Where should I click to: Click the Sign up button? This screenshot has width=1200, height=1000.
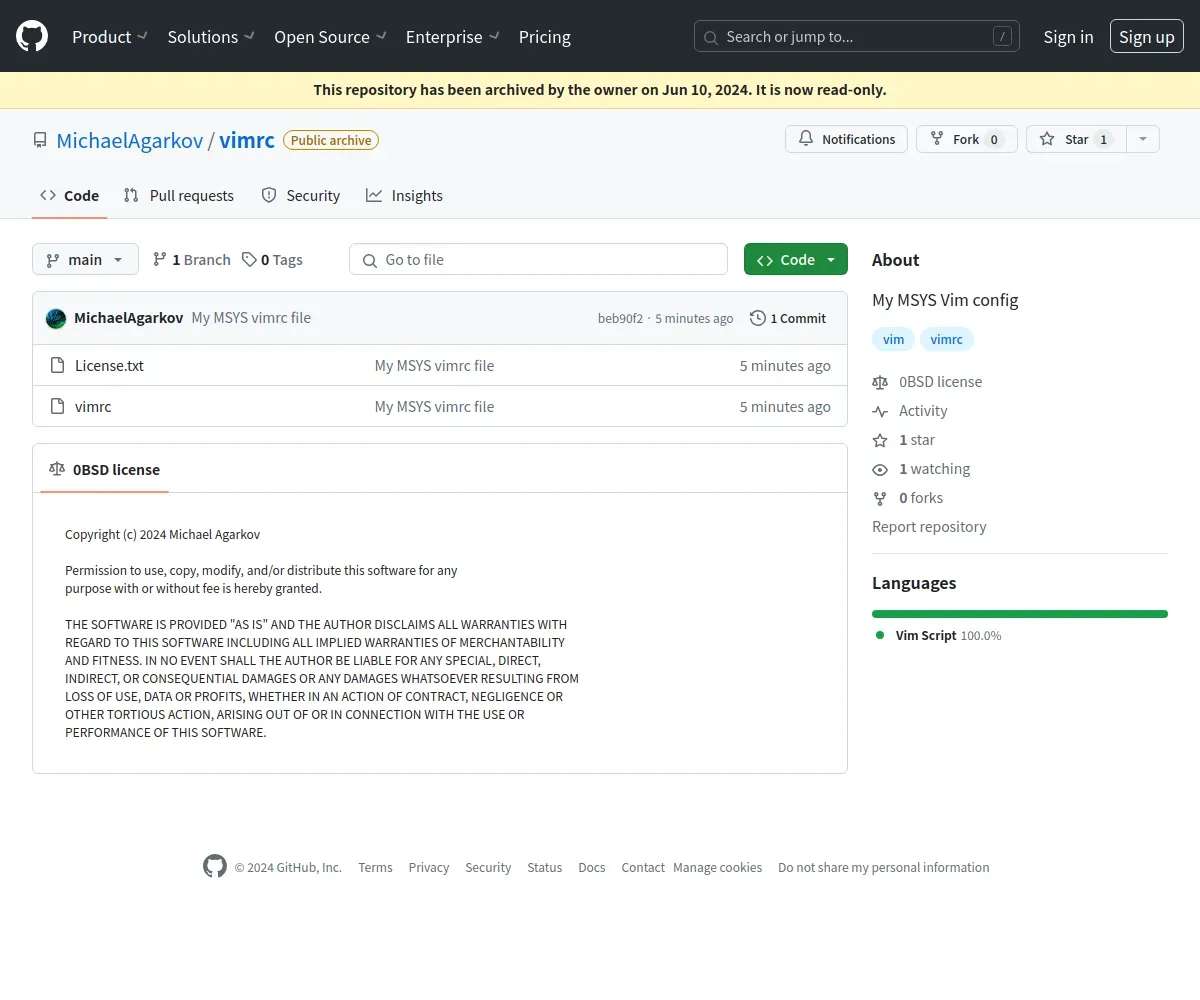[1147, 37]
